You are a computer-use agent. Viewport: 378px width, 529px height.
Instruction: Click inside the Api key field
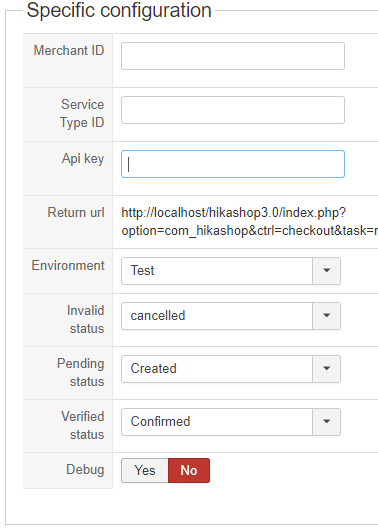coord(233,164)
